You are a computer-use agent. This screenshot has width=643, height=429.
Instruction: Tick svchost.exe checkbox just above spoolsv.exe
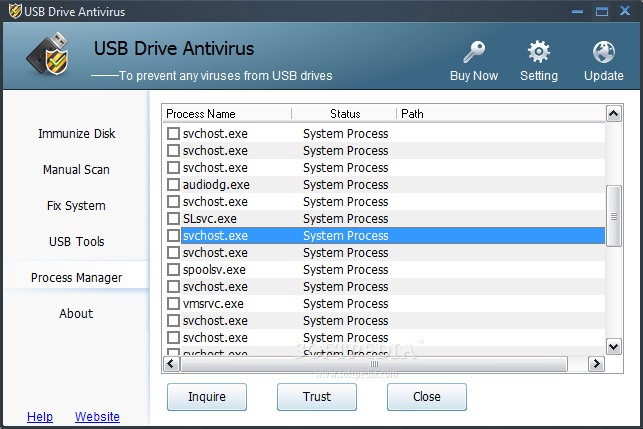[x=173, y=253]
